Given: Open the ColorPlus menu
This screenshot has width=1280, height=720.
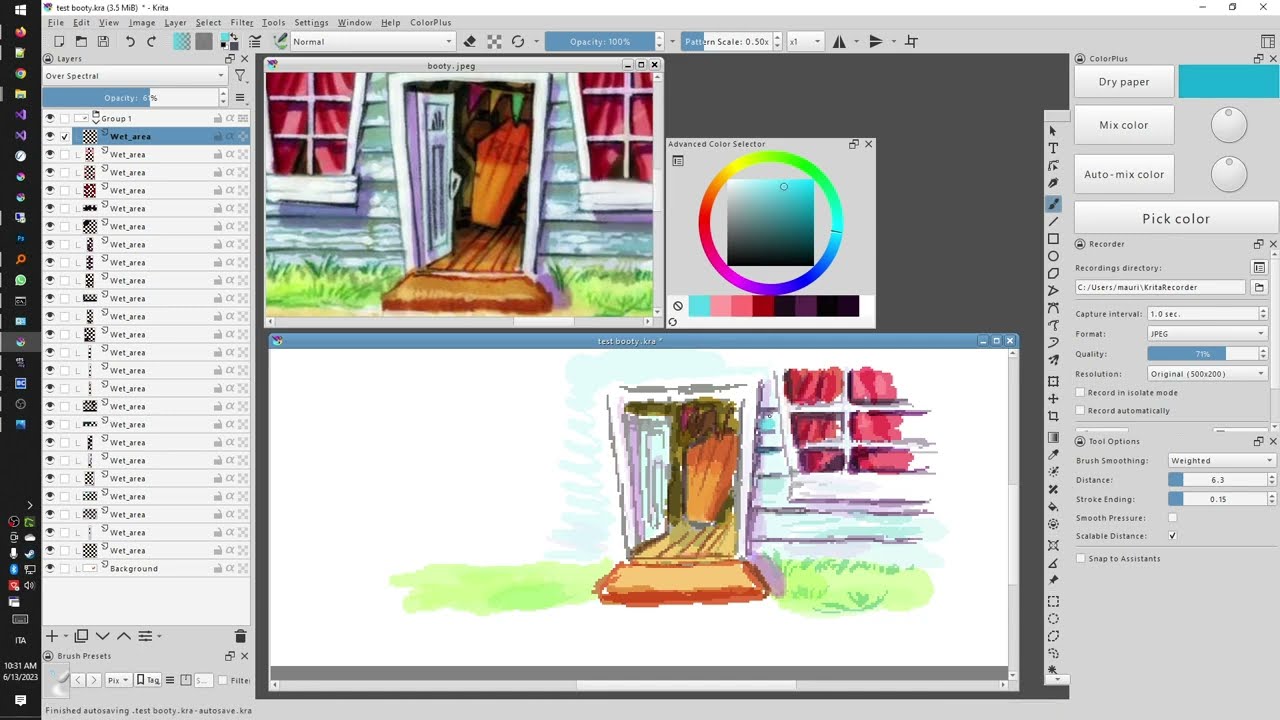Looking at the screenshot, I should pyautogui.click(x=431, y=22).
